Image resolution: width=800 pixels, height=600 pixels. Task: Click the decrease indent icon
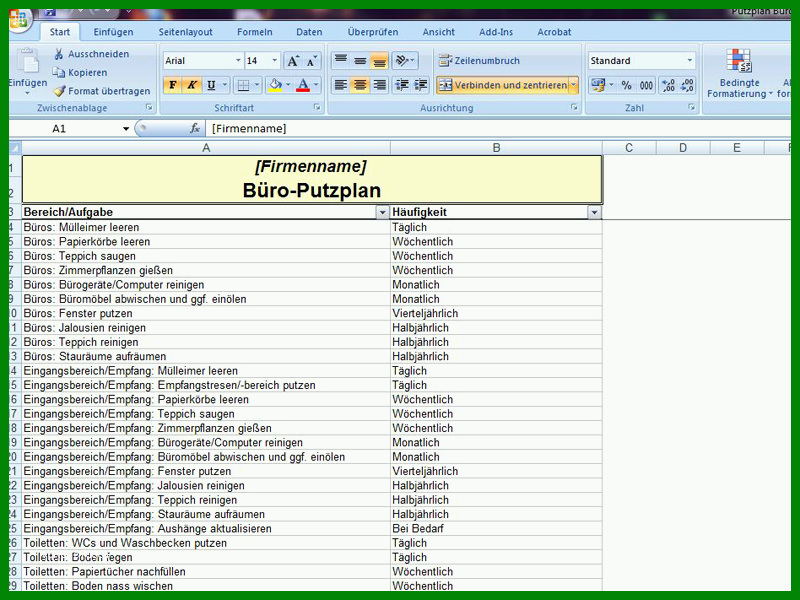coord(402,85)
